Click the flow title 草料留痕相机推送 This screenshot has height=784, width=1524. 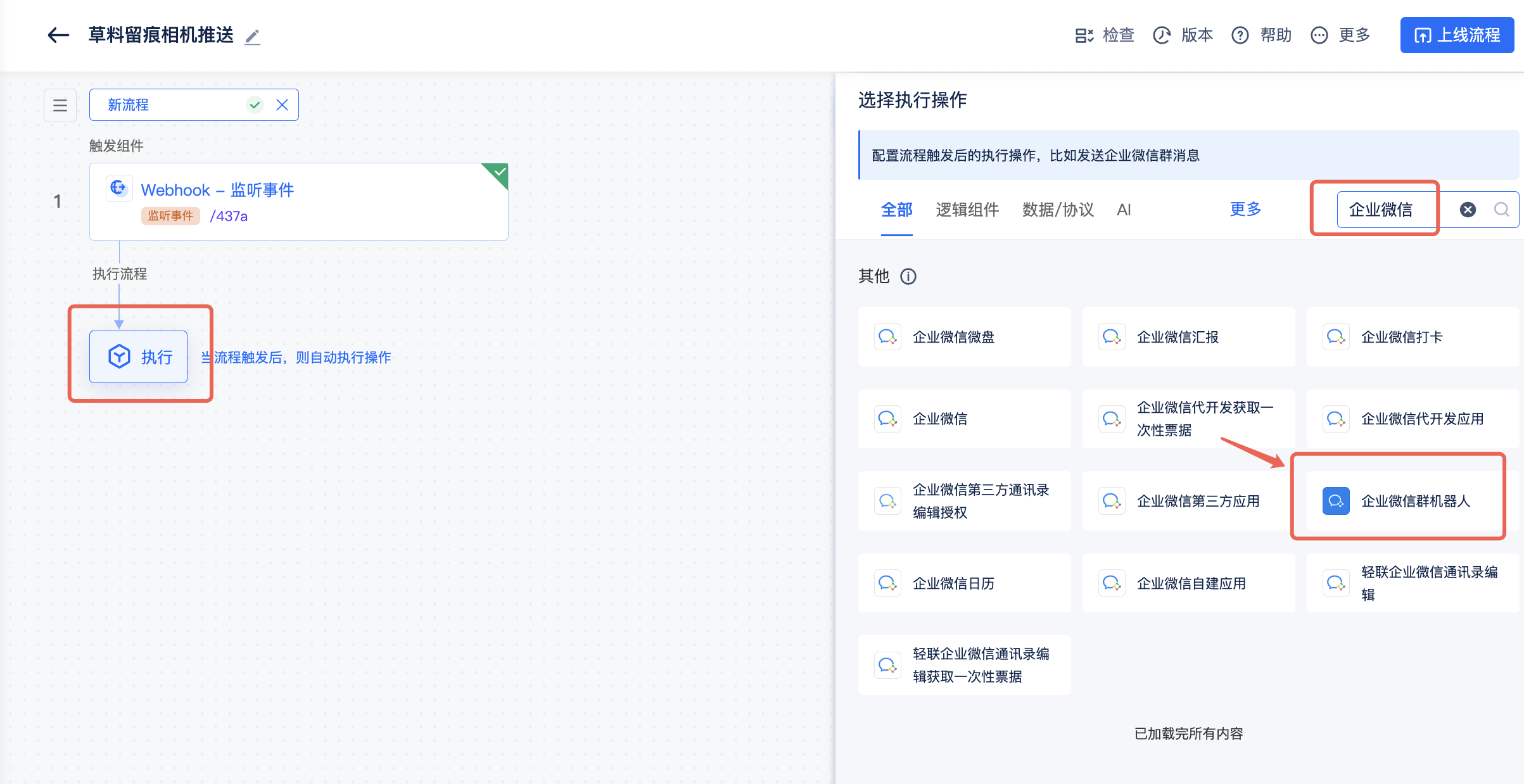(x=161, y=35)
